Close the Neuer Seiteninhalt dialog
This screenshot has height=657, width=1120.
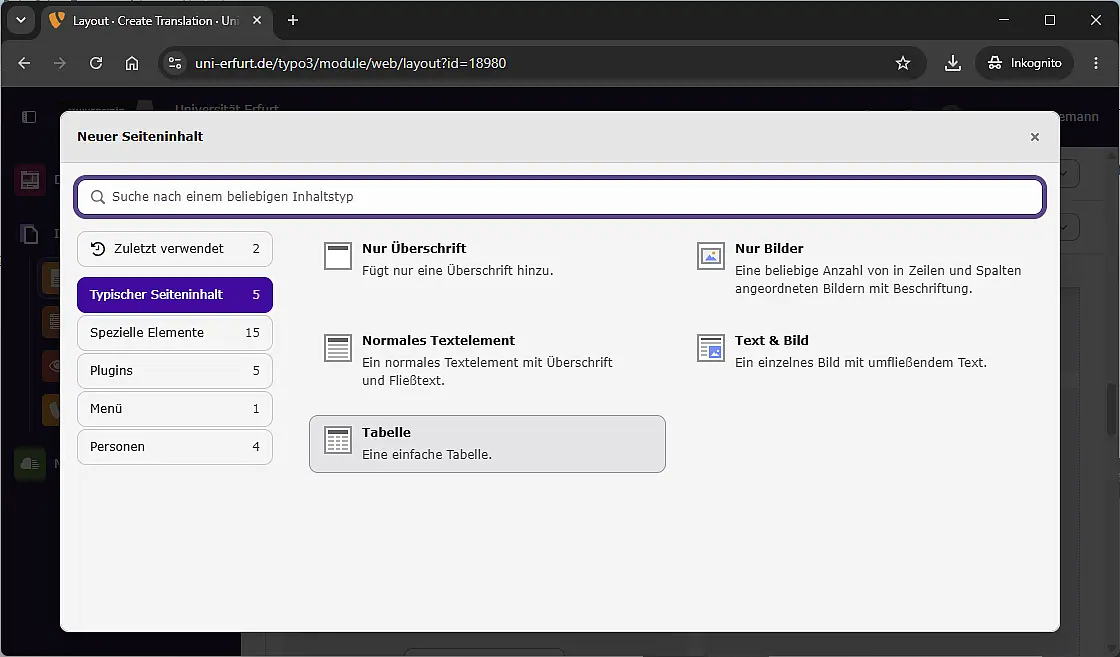pos(1034,137)
